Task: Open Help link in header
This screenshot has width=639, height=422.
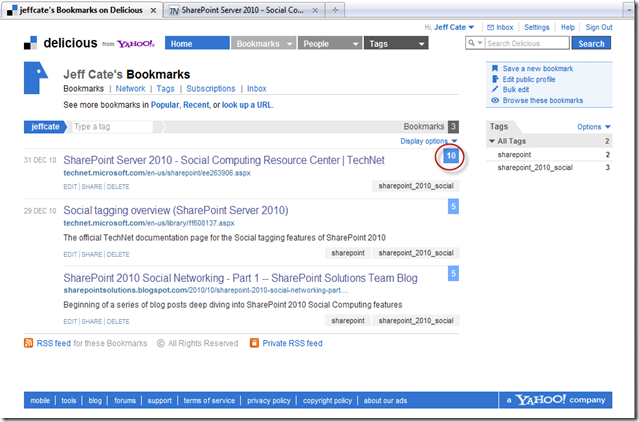Action: tap(568, 27)
